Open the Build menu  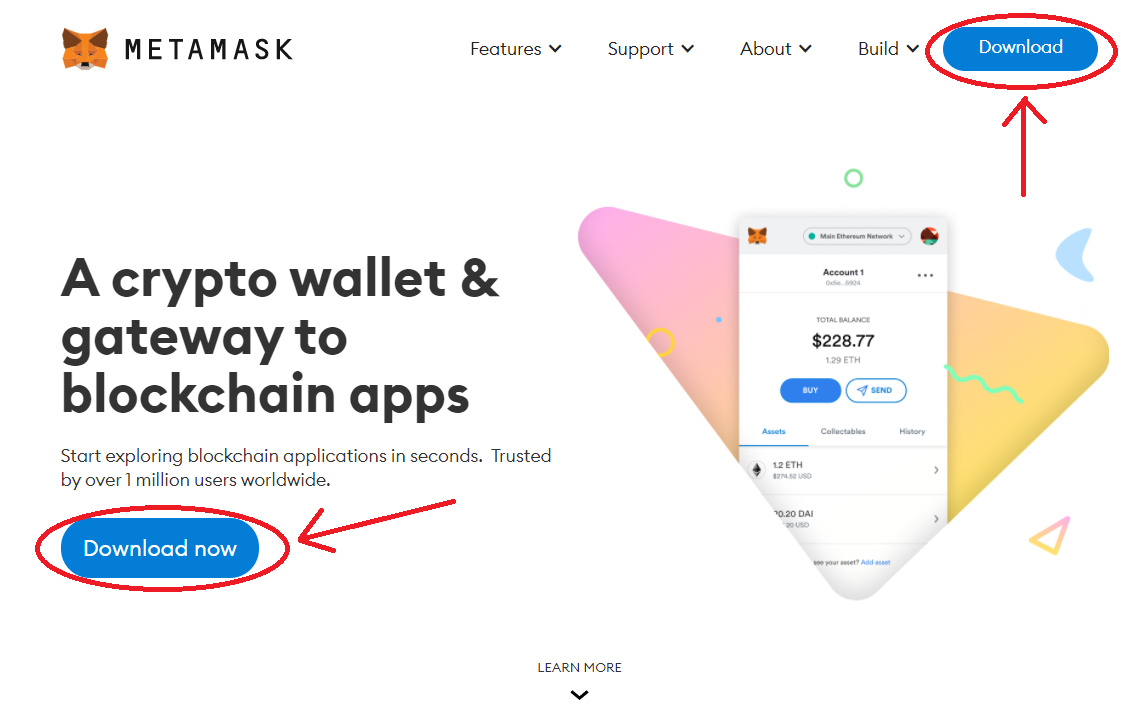(888, 49)
